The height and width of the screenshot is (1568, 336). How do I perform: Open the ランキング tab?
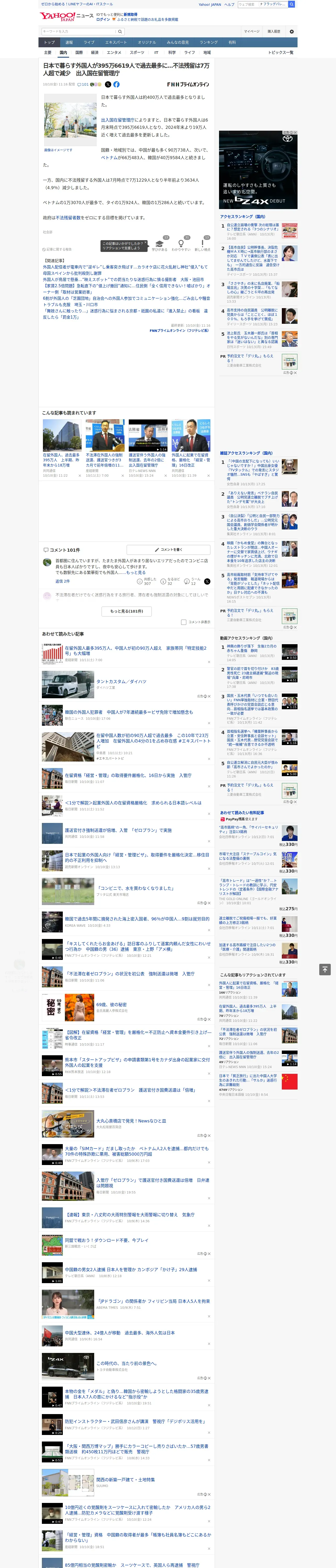[209, 43]
